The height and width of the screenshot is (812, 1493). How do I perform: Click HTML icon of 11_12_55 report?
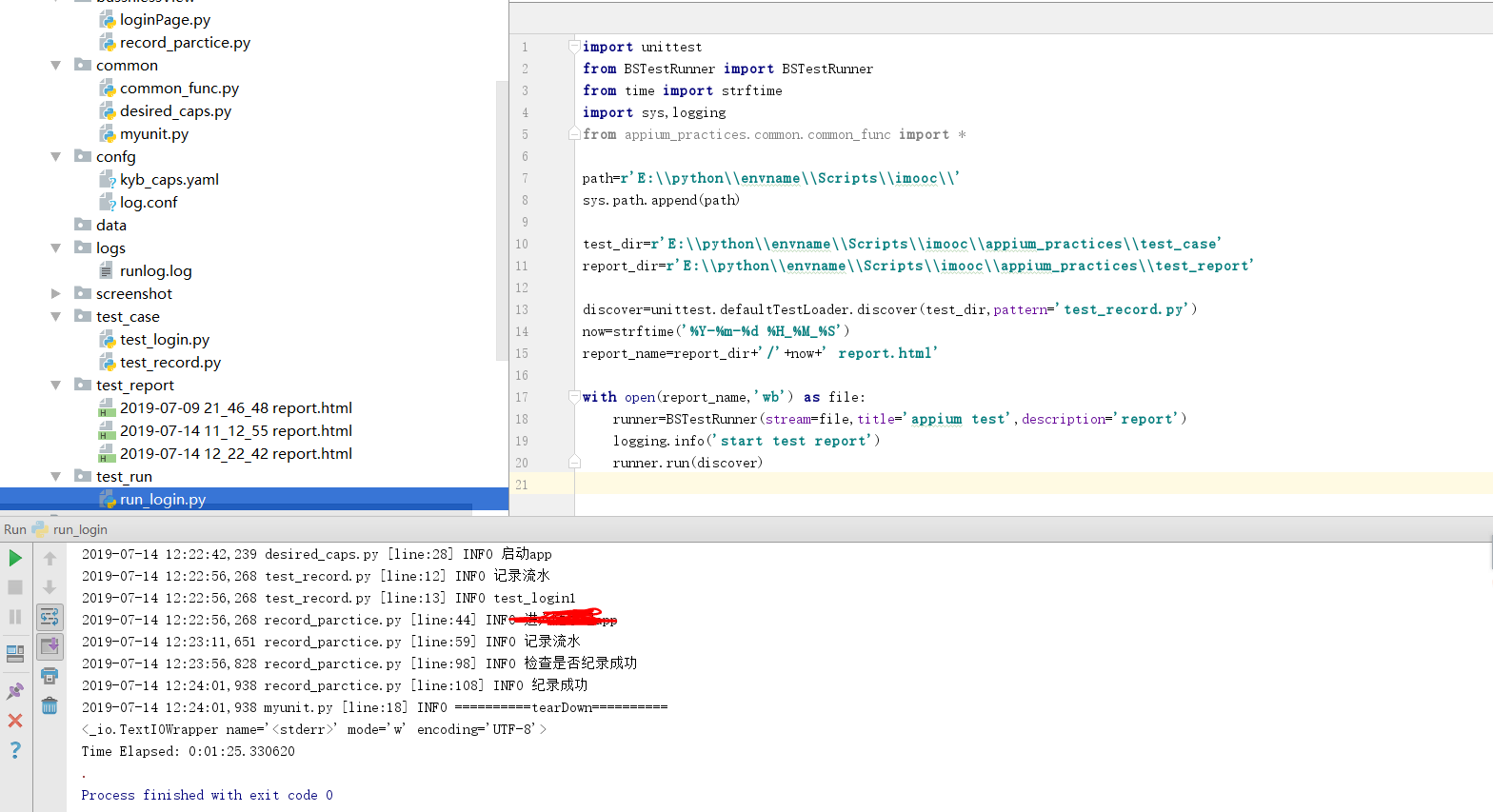pos(107,431)
